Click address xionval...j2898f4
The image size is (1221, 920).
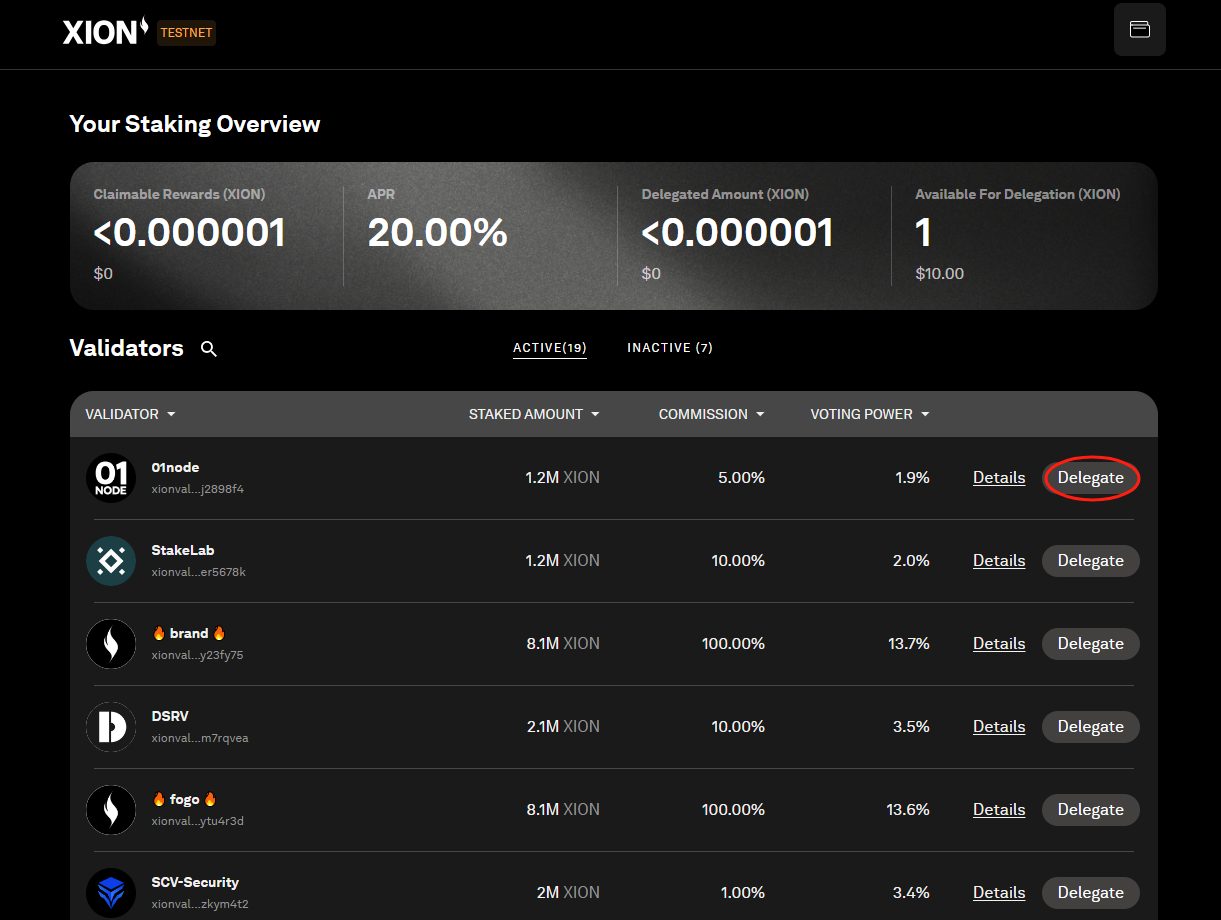tap(198, 490)
